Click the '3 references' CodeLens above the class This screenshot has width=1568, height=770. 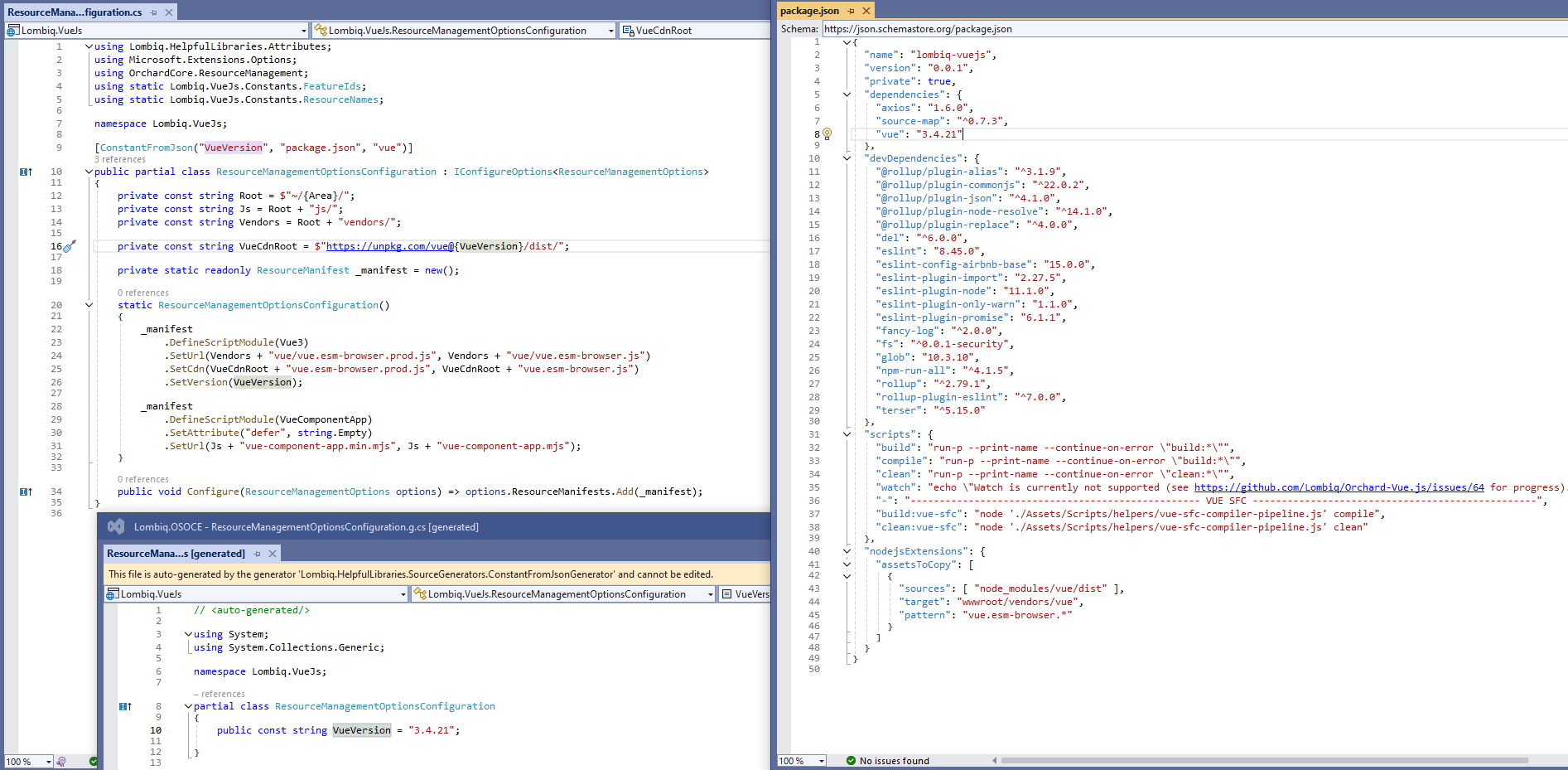(x=120, y=159)
